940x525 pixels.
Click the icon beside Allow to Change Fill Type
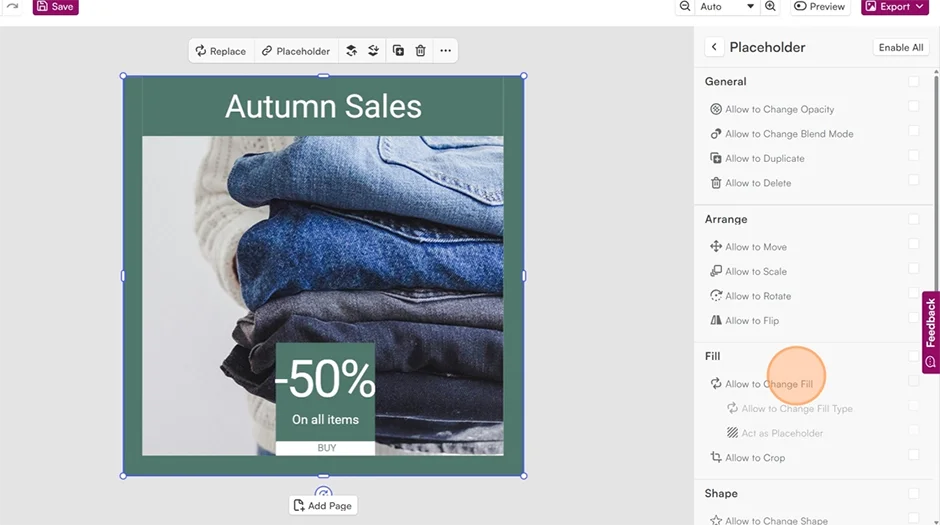pyautogui.click(x=732, y=408)
